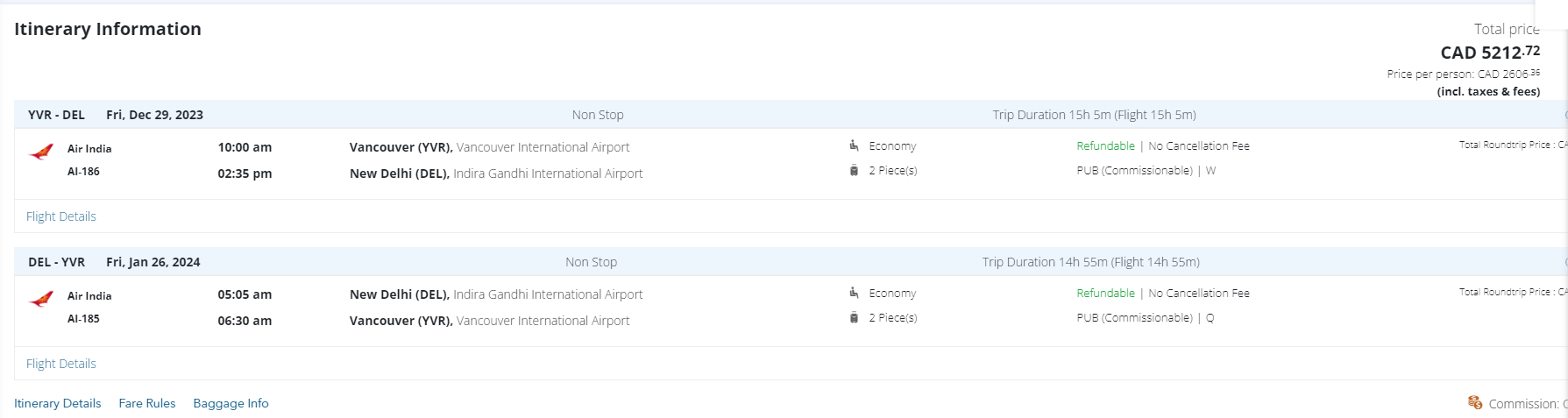Select the DEL - YVR route header
The height and width of the screenshot is (418, 1568).
(56, 262)
